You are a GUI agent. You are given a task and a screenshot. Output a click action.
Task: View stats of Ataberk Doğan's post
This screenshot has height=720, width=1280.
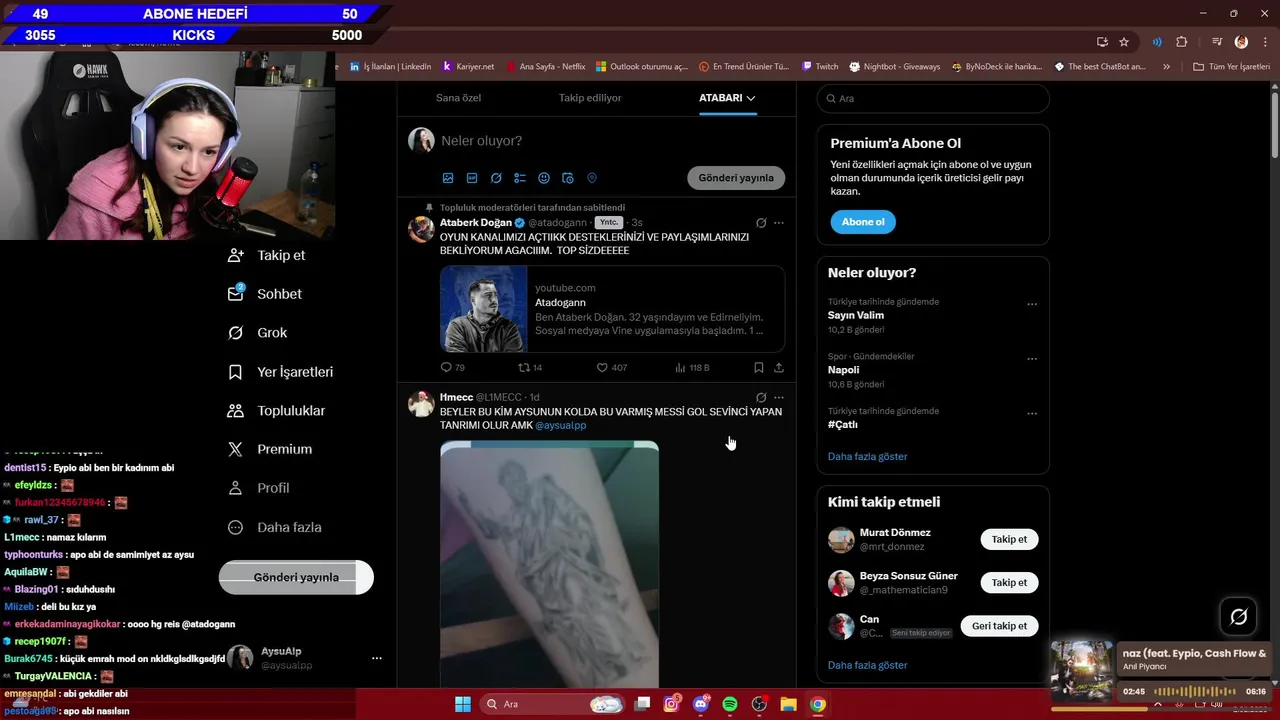pyautogui.click(x=692, y=367)
